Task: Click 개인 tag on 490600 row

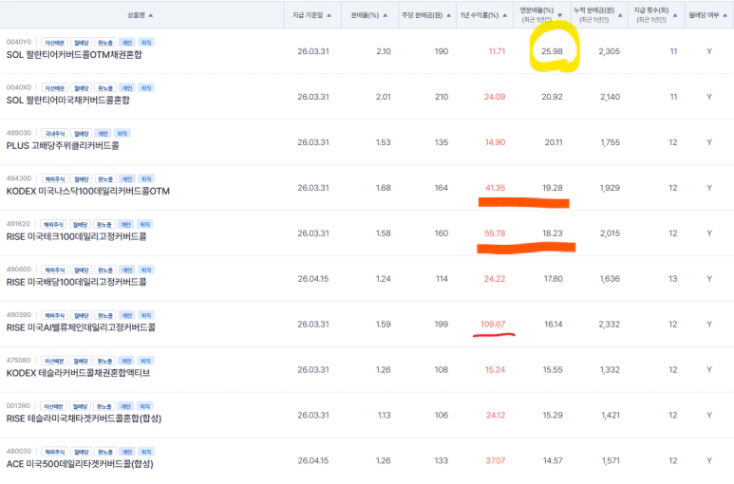Action: (x=127, y=270)
